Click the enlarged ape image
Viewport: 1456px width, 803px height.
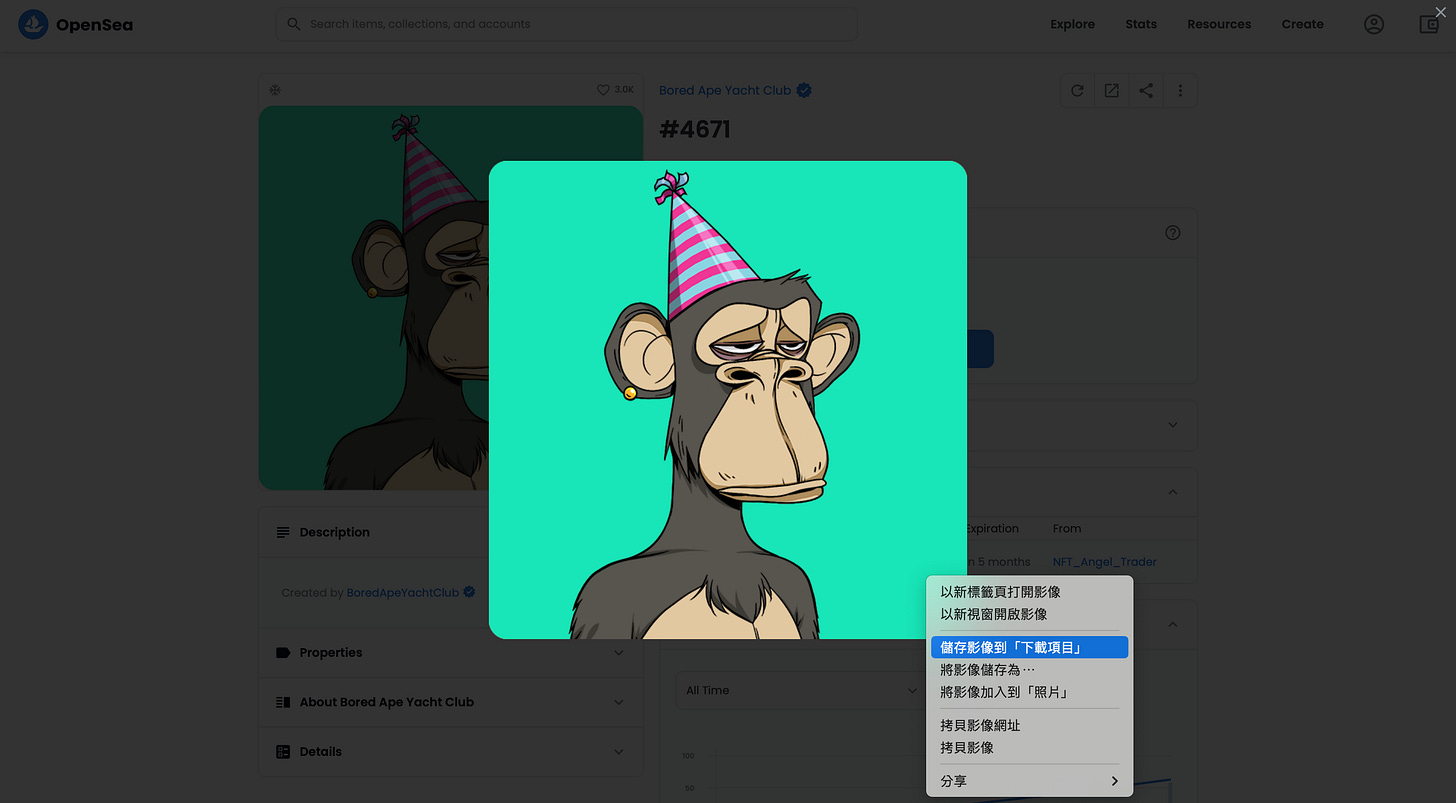(728, 400)
